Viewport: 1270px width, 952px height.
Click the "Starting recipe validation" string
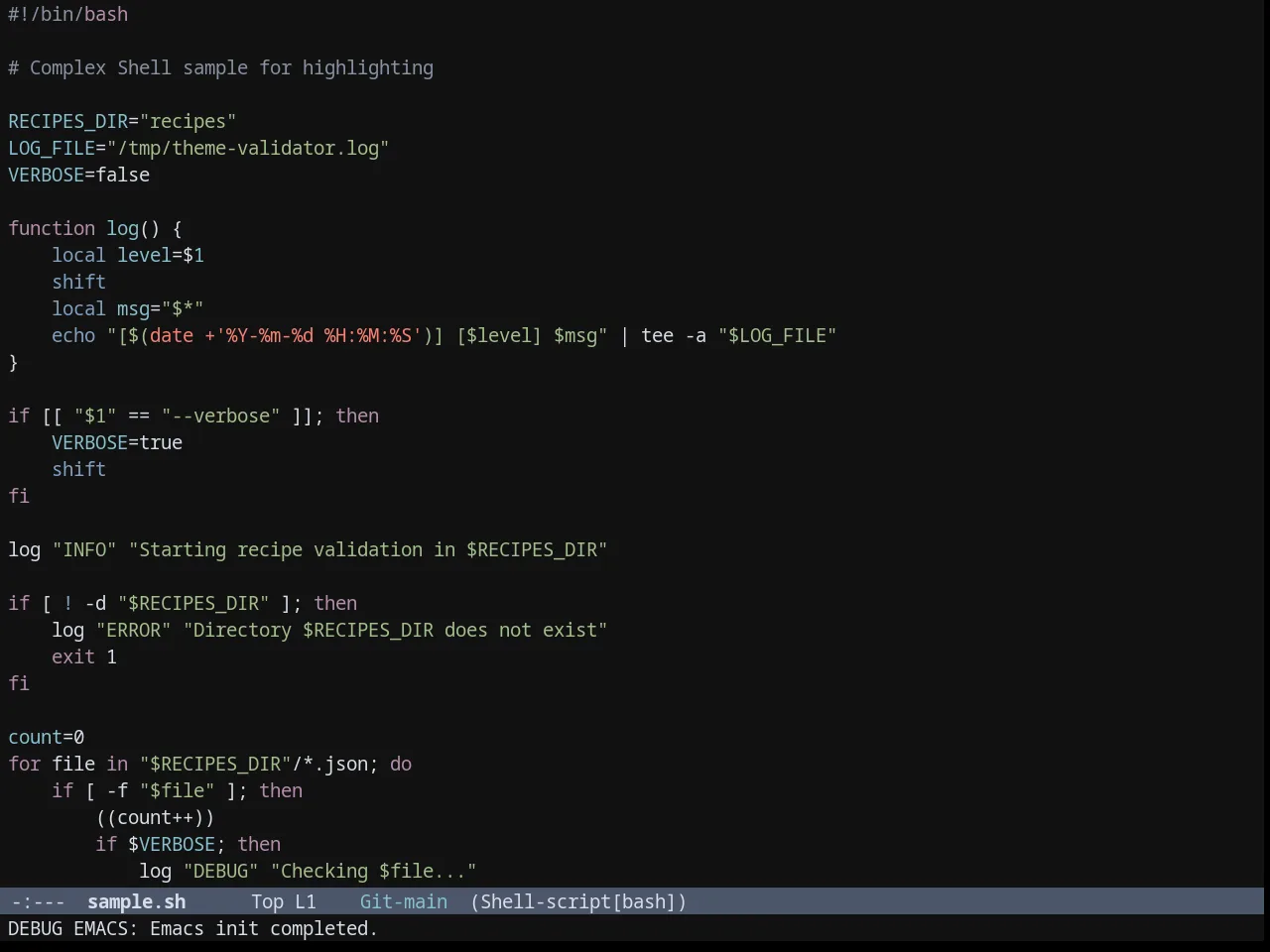(368, 549)
